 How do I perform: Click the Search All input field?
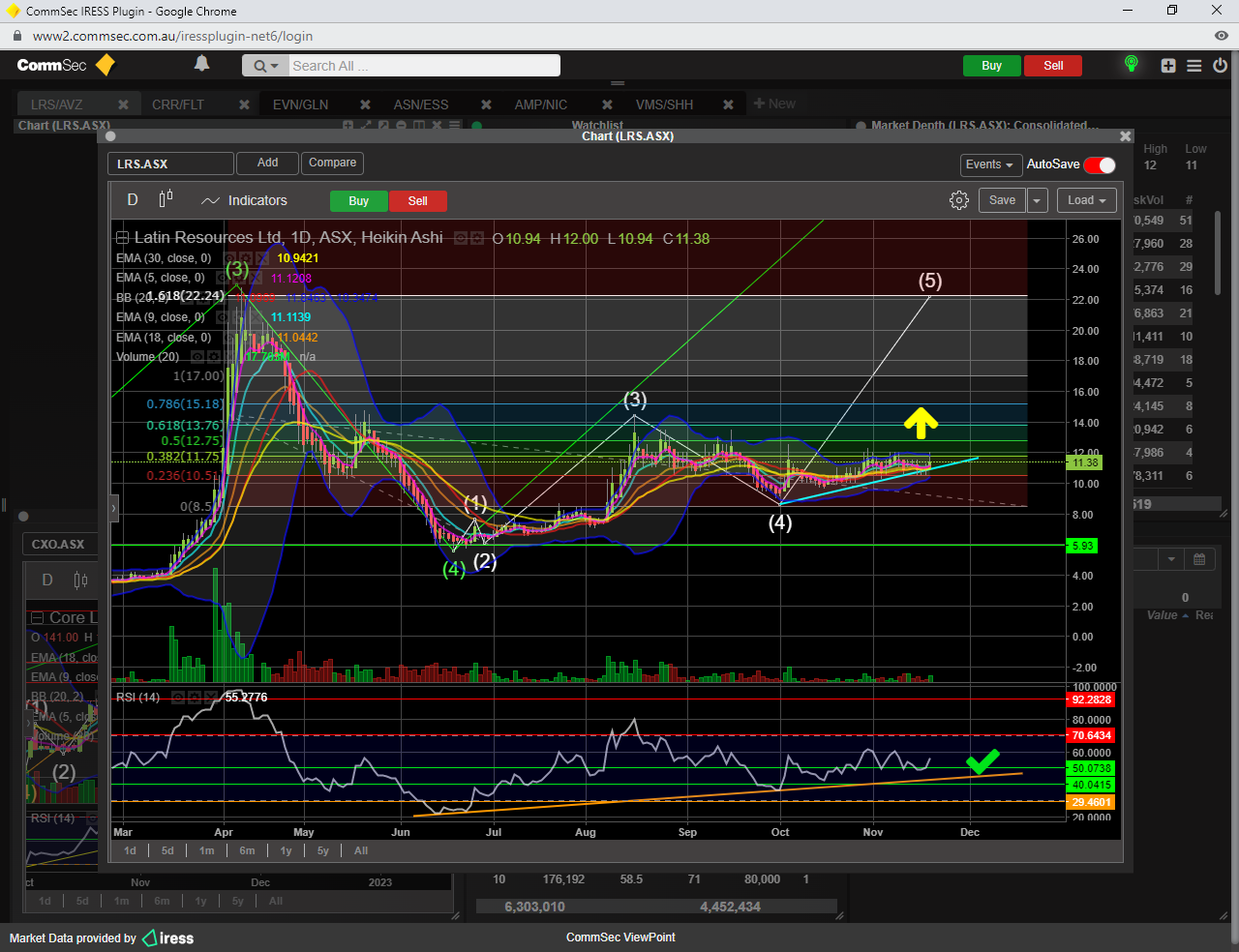[424, 66]
